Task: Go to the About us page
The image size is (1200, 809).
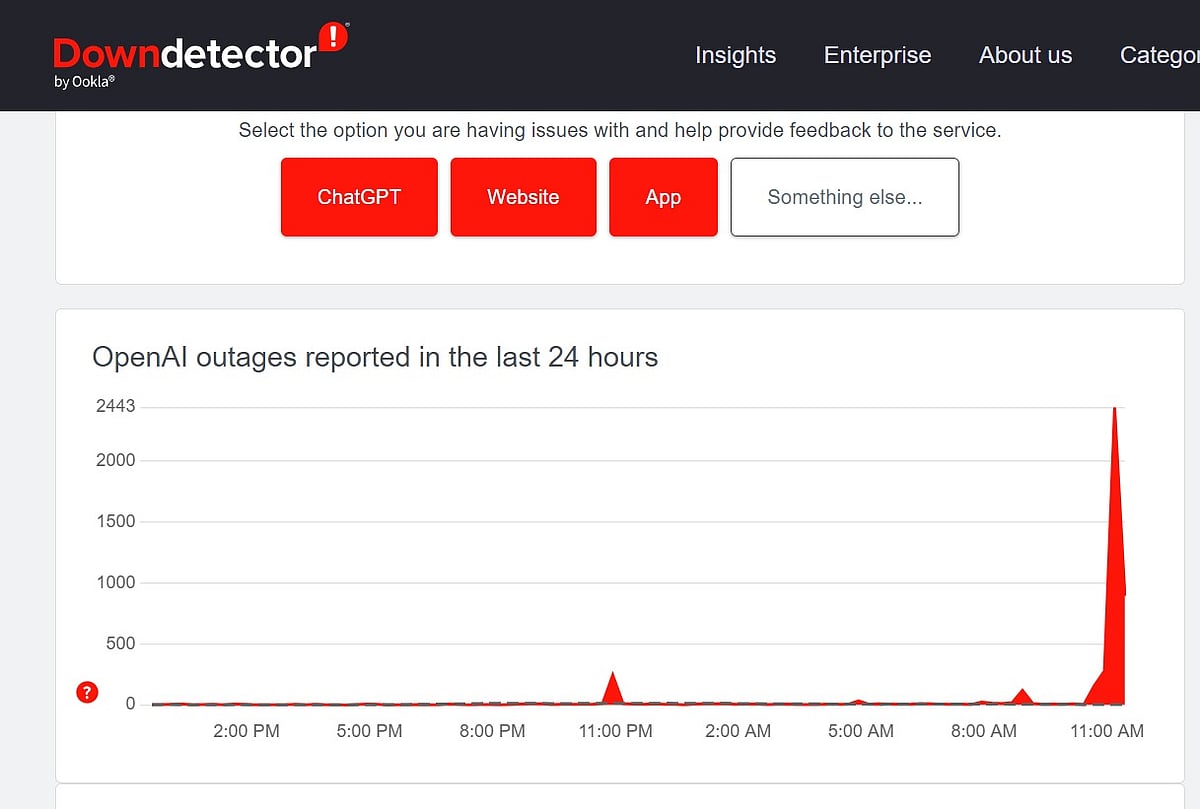Action: point(1025,56)
